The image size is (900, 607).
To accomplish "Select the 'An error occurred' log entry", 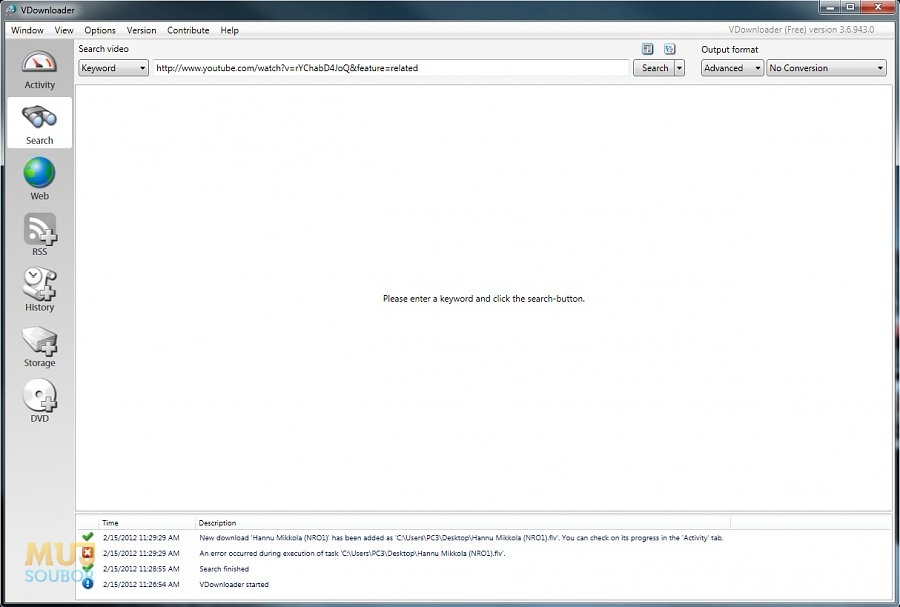I will pyautogui.click(x=483, y=553).
